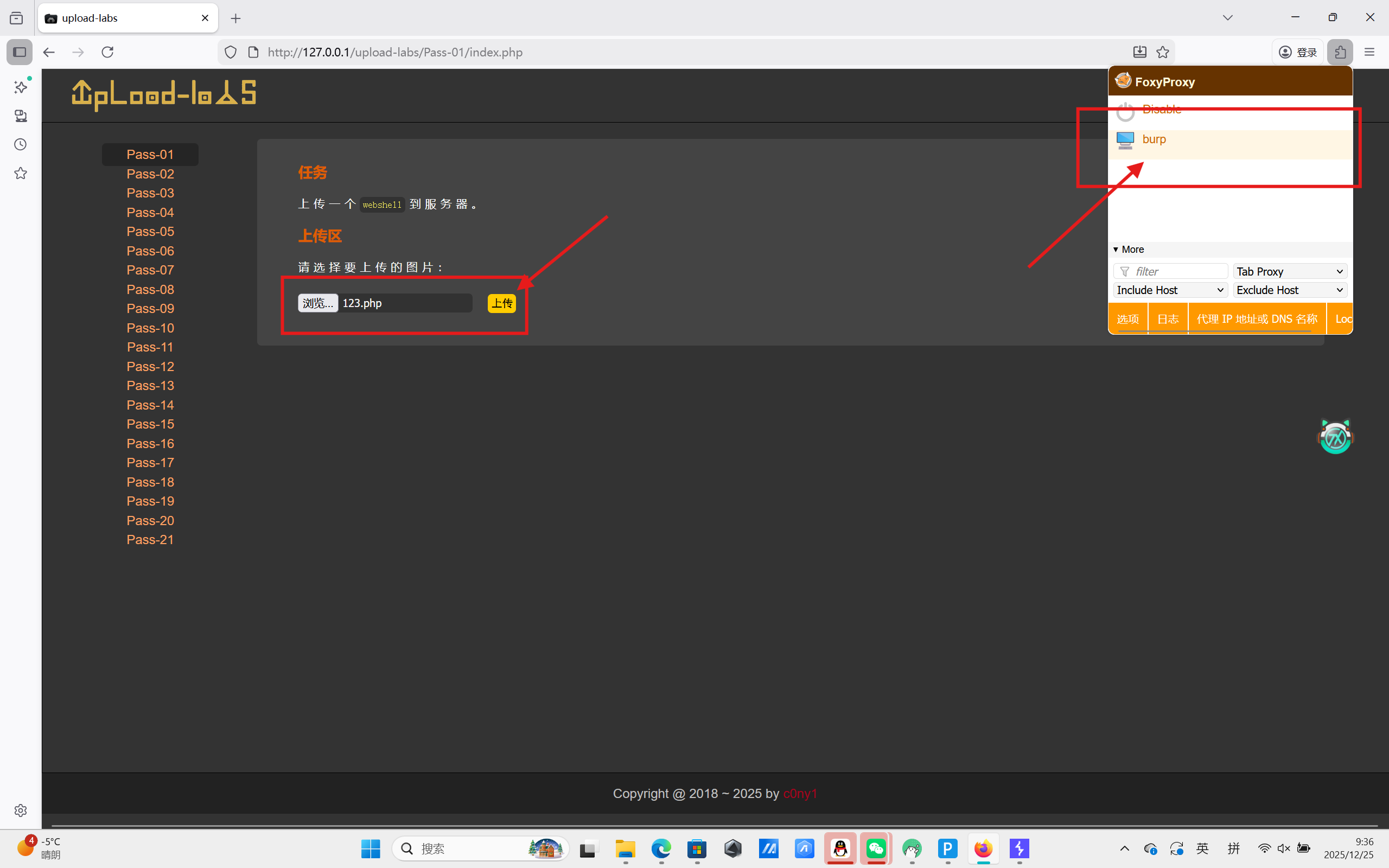Expand the Include Host dropdown
Image resolution: width=1389 pixels, height=868 pixels.
pos(1170,290)
